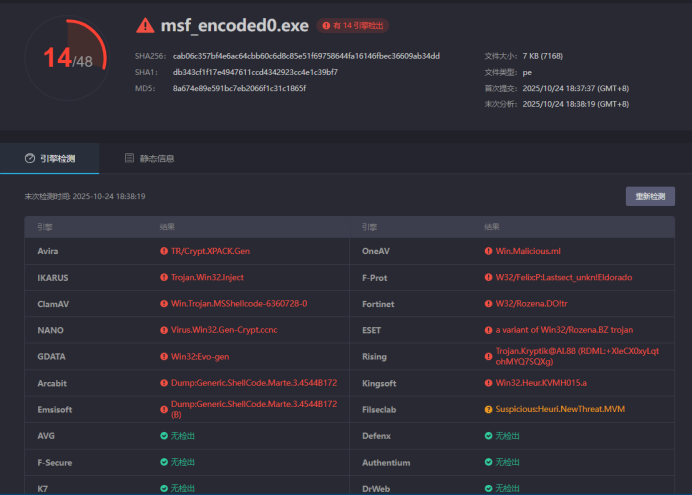Click the alert icon in the OneAV row
The width and height of the screenshot is (692, 495).
(488, 251)
